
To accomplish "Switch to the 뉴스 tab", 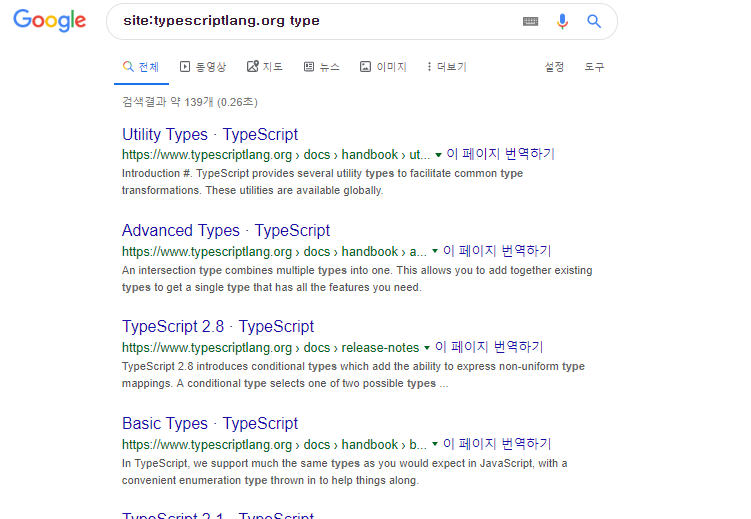I will [322, 67].
